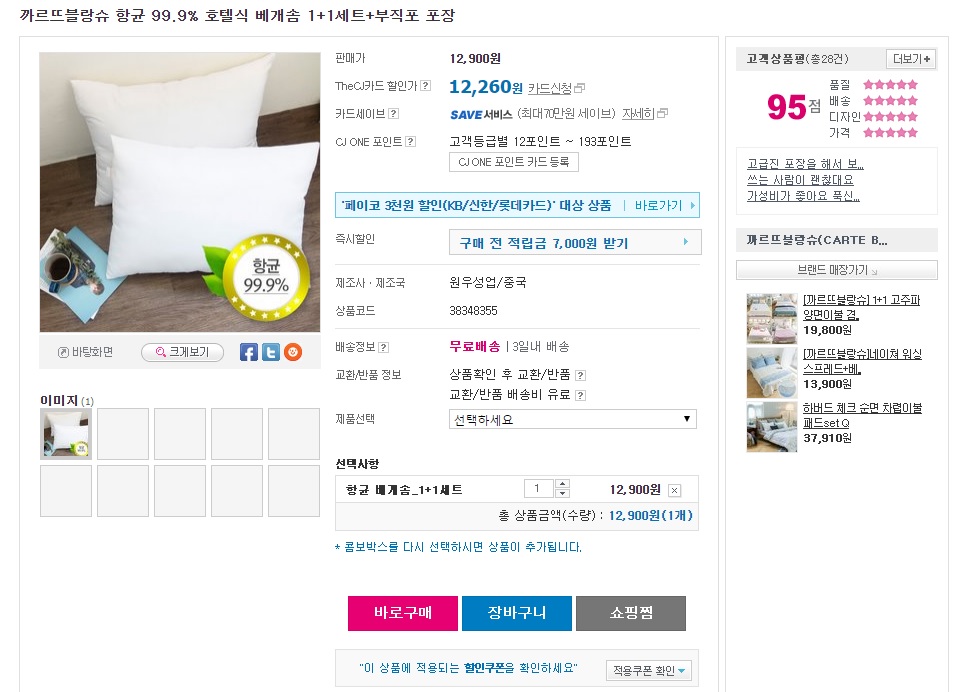Click help icon beside CJ ONE 포인트
The image size is (975, 692).
[410, 142]
